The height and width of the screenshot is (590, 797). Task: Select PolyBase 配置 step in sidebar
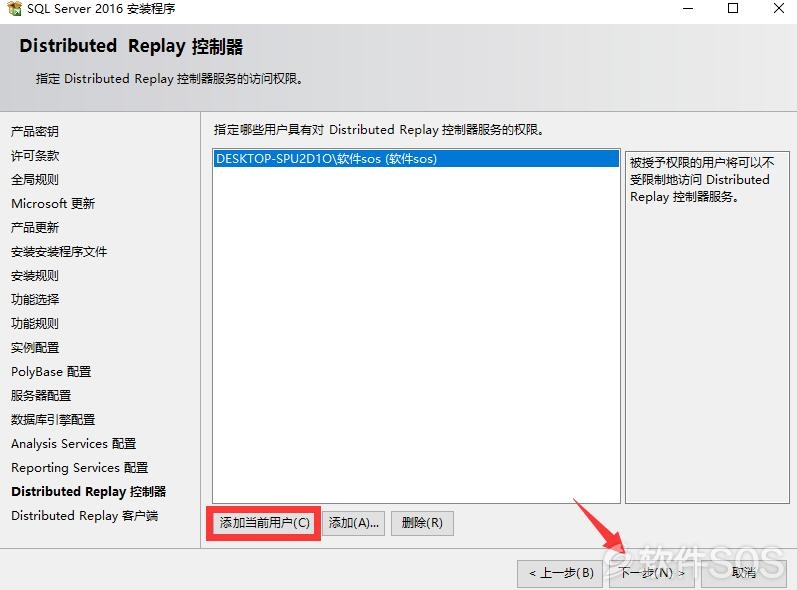click(x=51, y=371)
